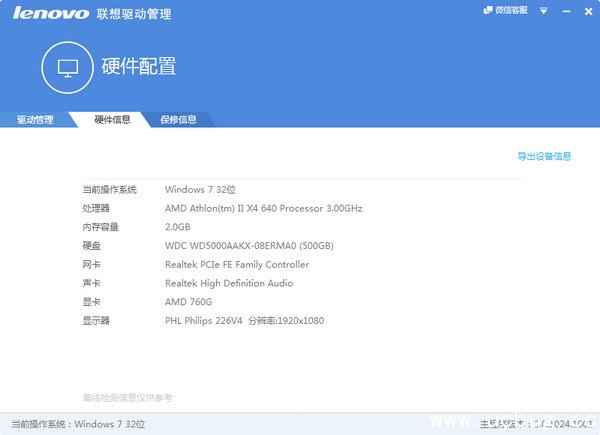Viewport: 600px width, 435px height.
Task: Click the 内存容量 row label
Action: point(101,227)
